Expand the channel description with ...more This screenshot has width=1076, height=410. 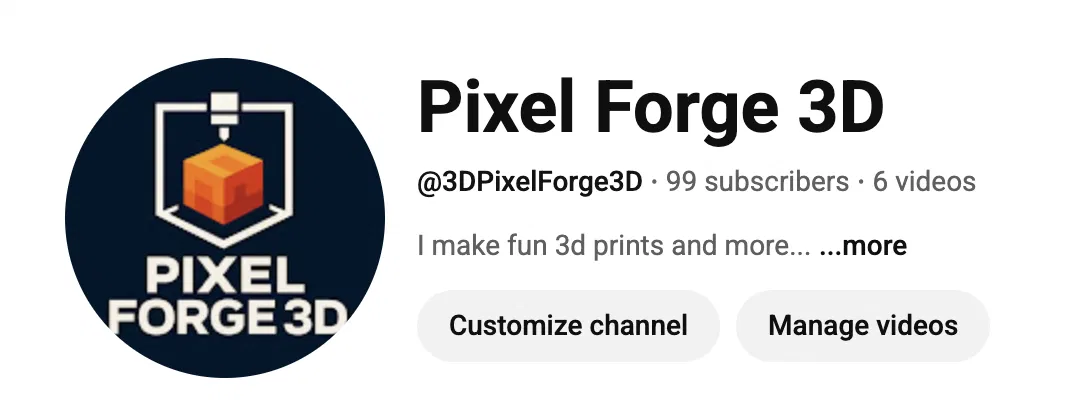pos(863,245)
